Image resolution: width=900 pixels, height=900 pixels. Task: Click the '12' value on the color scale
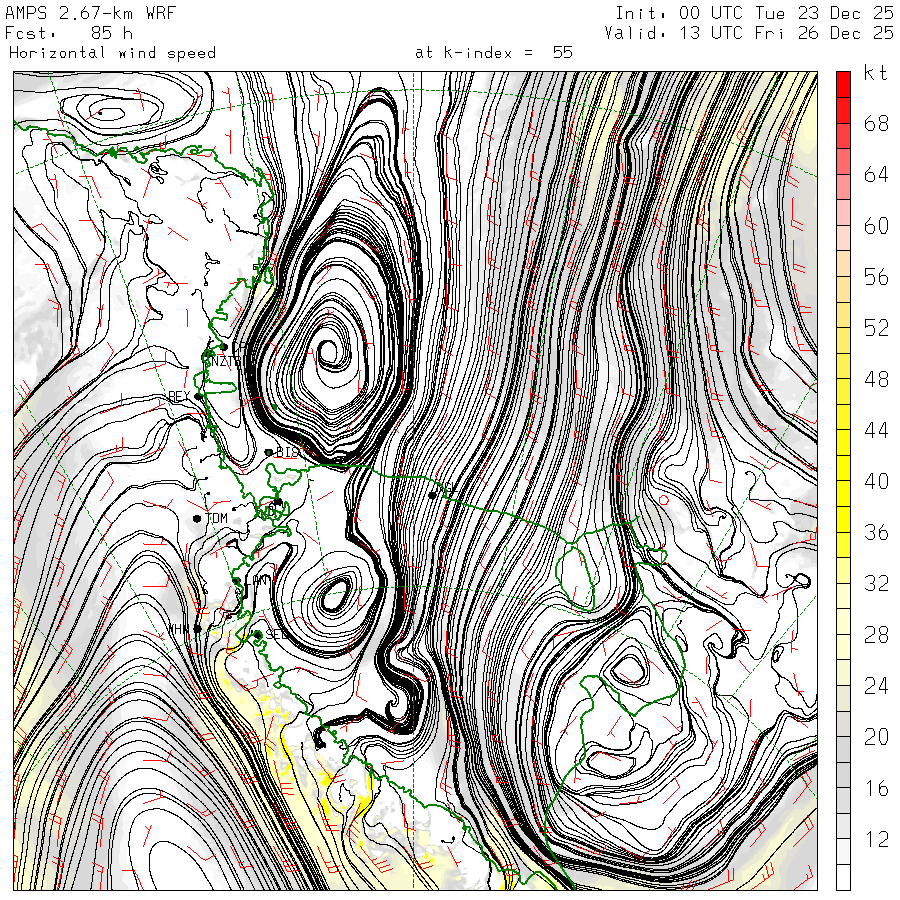pos(876,840)
